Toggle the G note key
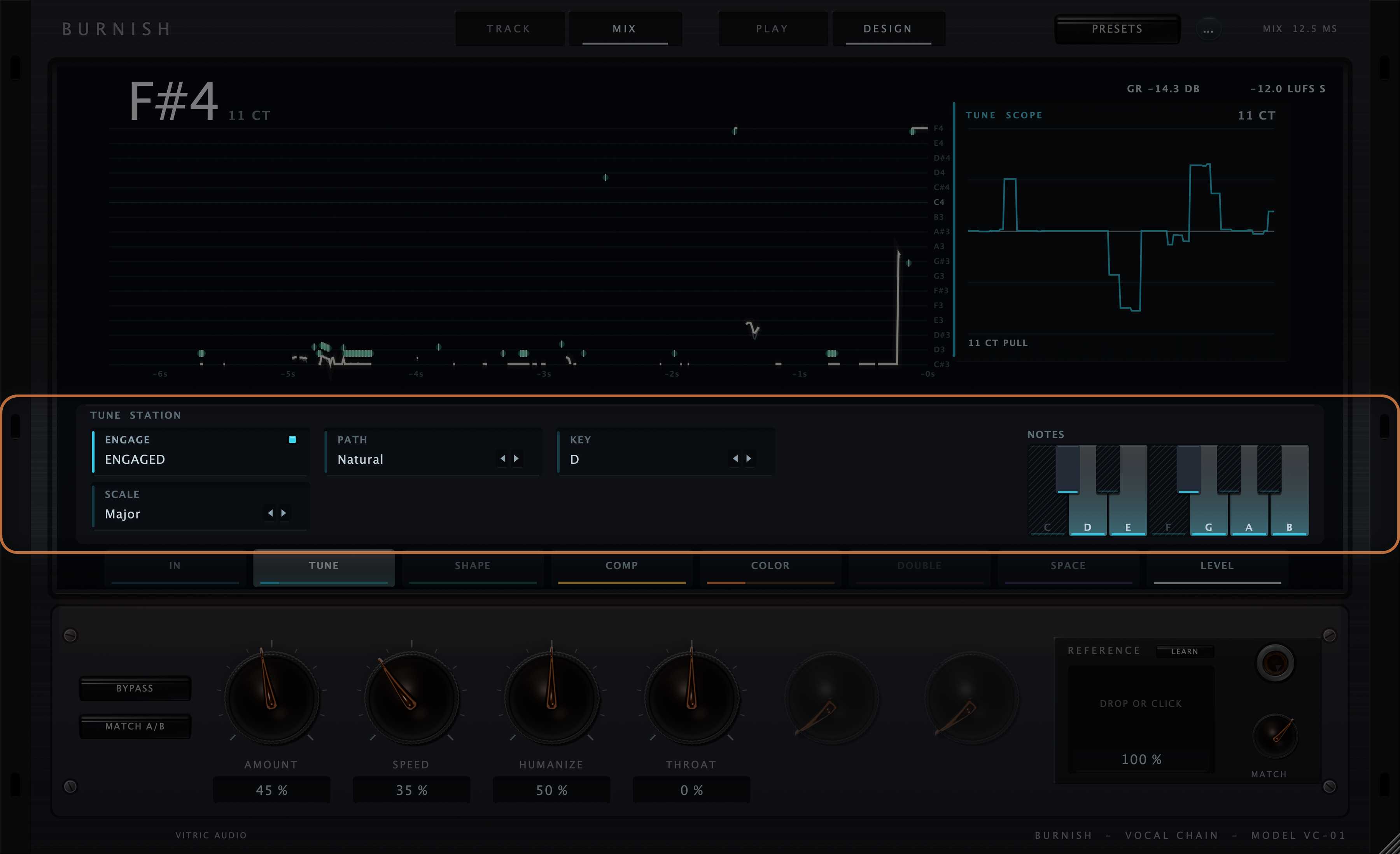1400x854 pixels. [1209, 515]
